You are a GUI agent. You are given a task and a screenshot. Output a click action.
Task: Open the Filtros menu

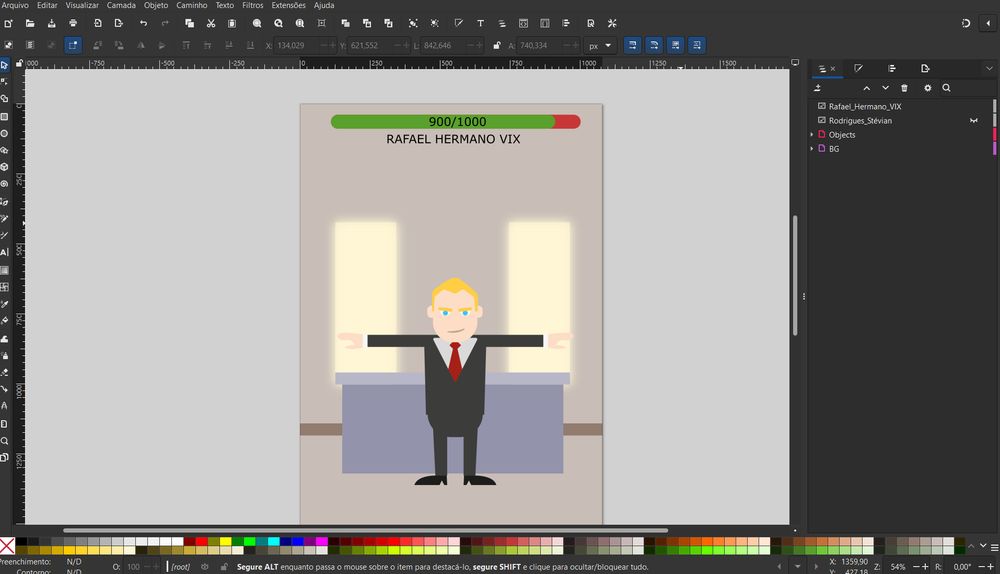click(x=253, y=5)
